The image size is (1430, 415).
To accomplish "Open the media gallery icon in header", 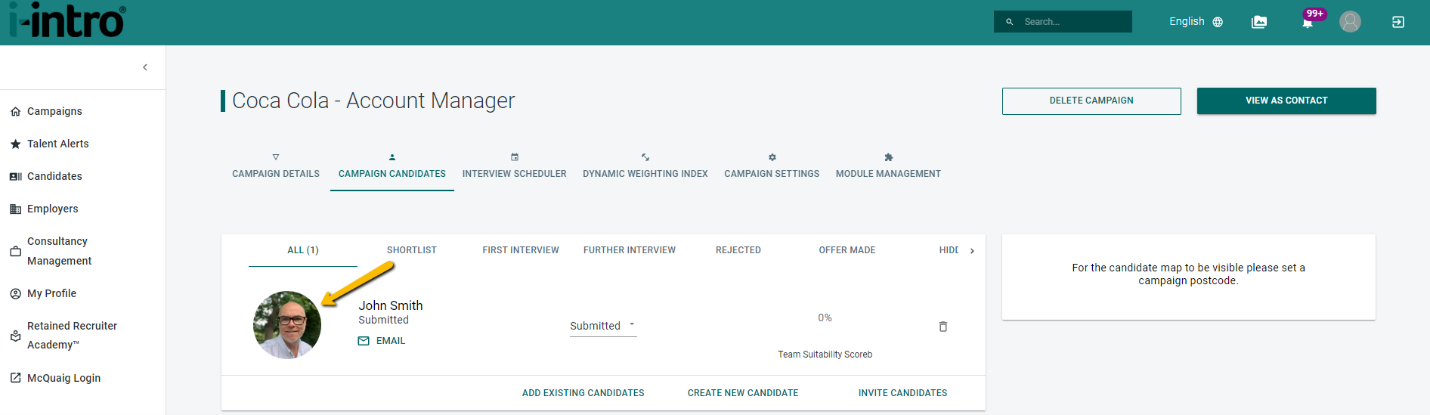I will coord(1259,22).
